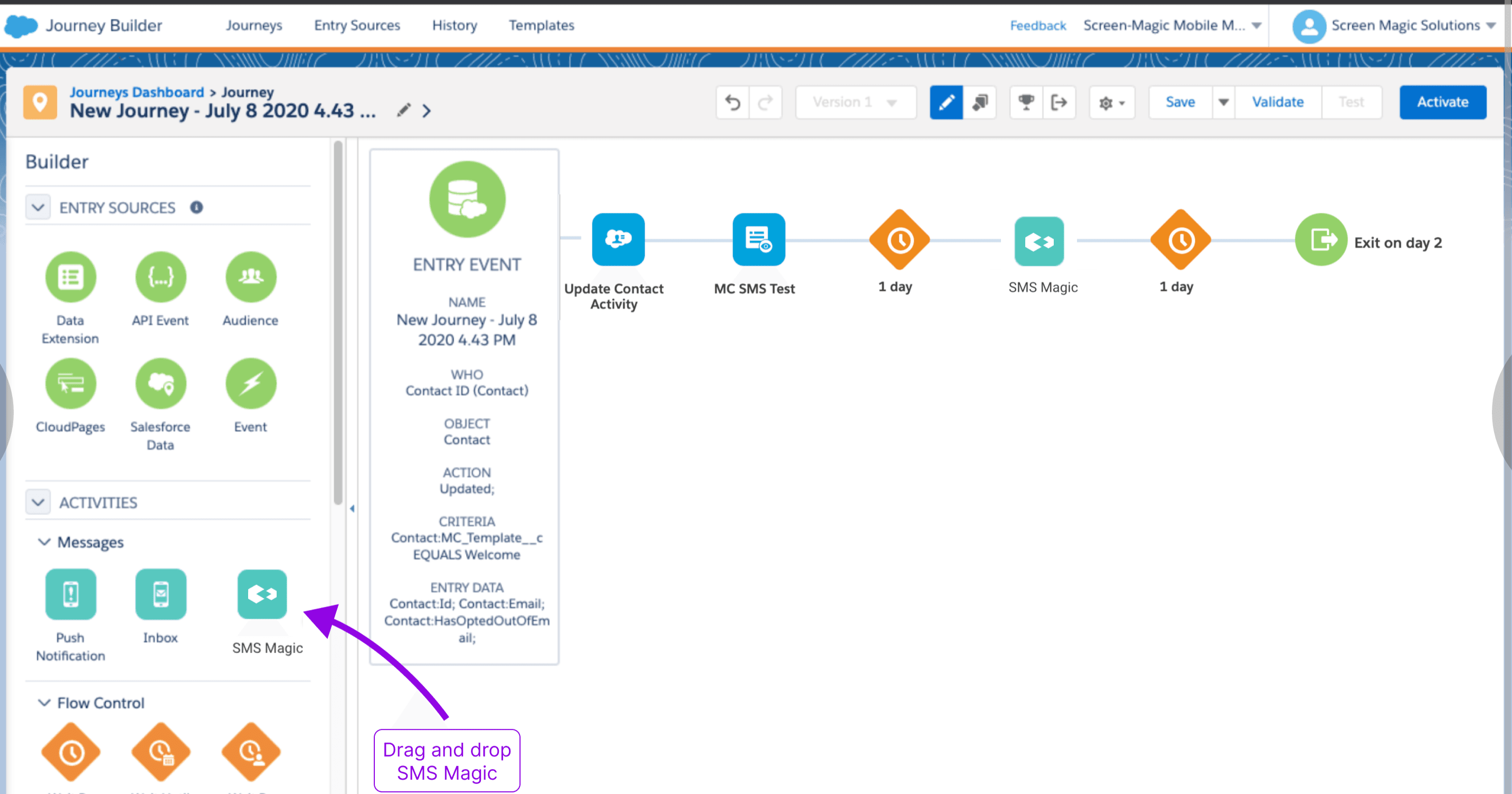Click the Builder panel vertical scrollbar
The image size is (1512, 794).
pos(338,323)
